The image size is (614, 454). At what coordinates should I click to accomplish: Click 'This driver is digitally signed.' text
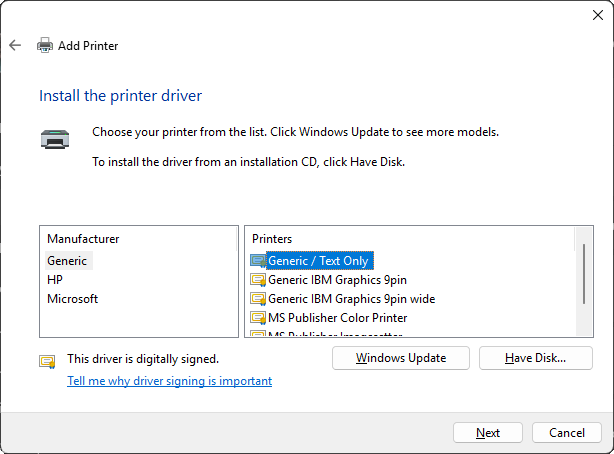(x=143, y=359)
